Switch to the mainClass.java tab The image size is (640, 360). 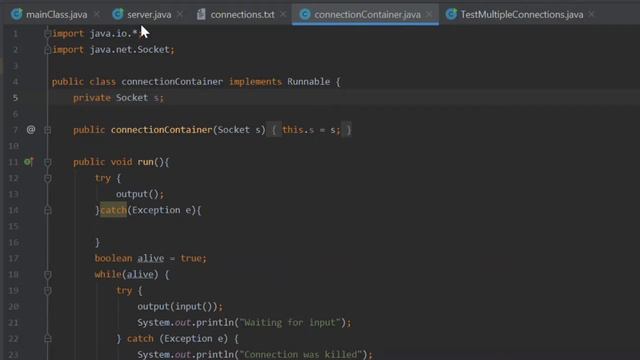point(56,15)
